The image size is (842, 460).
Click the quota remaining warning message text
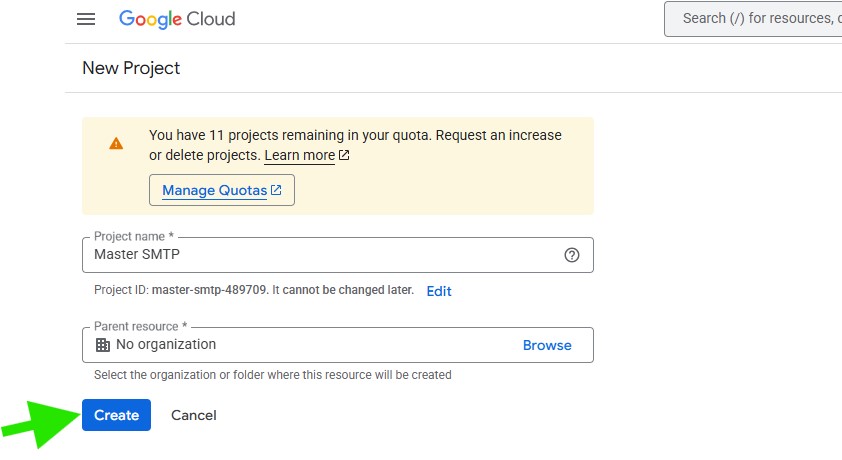coord(355,135)
